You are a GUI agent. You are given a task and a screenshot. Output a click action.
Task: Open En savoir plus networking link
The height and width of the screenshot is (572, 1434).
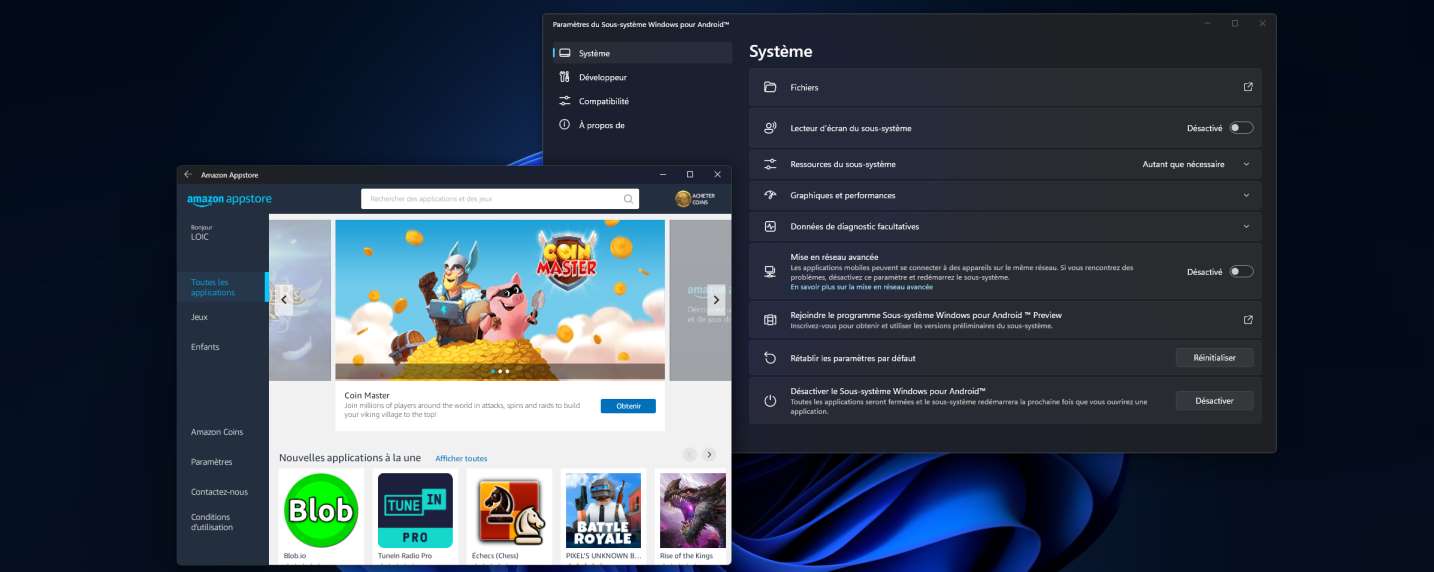click(861, 287)
